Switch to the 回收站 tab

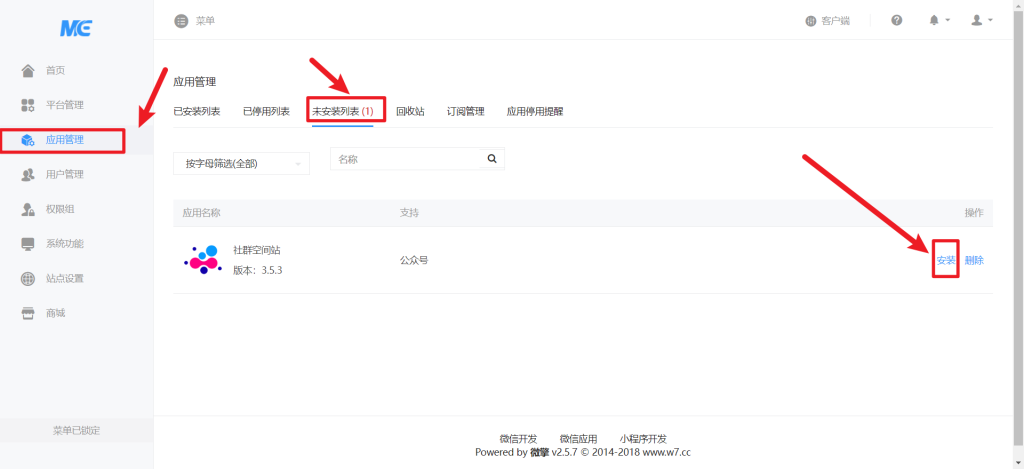[x=410, y=111]
